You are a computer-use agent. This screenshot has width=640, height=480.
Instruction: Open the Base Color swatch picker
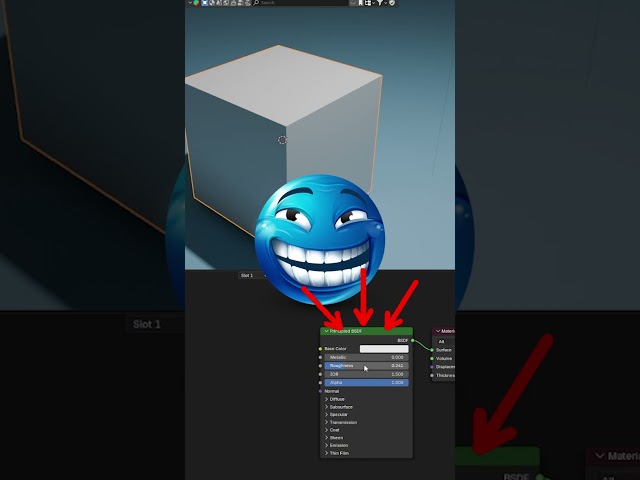click(x=384, y=349)
